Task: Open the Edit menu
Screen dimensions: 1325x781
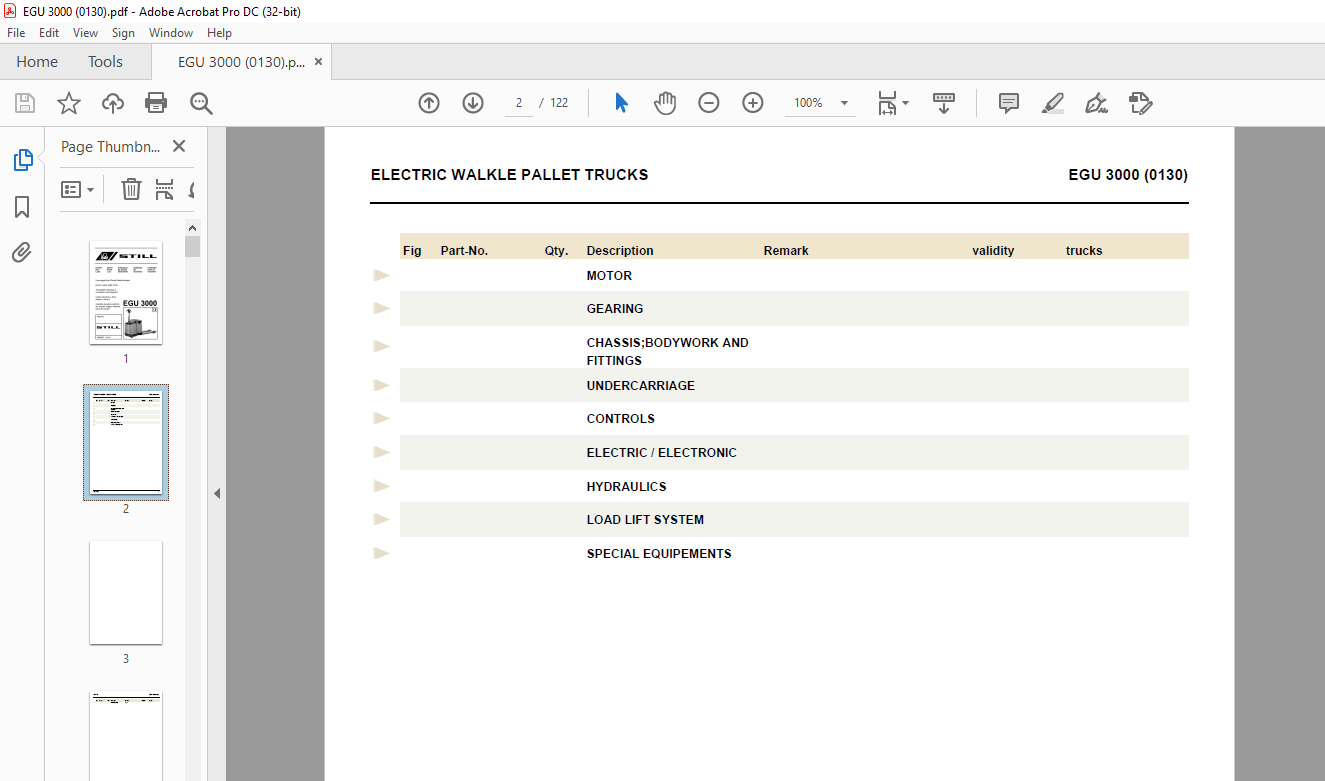Action: (49, 33)
